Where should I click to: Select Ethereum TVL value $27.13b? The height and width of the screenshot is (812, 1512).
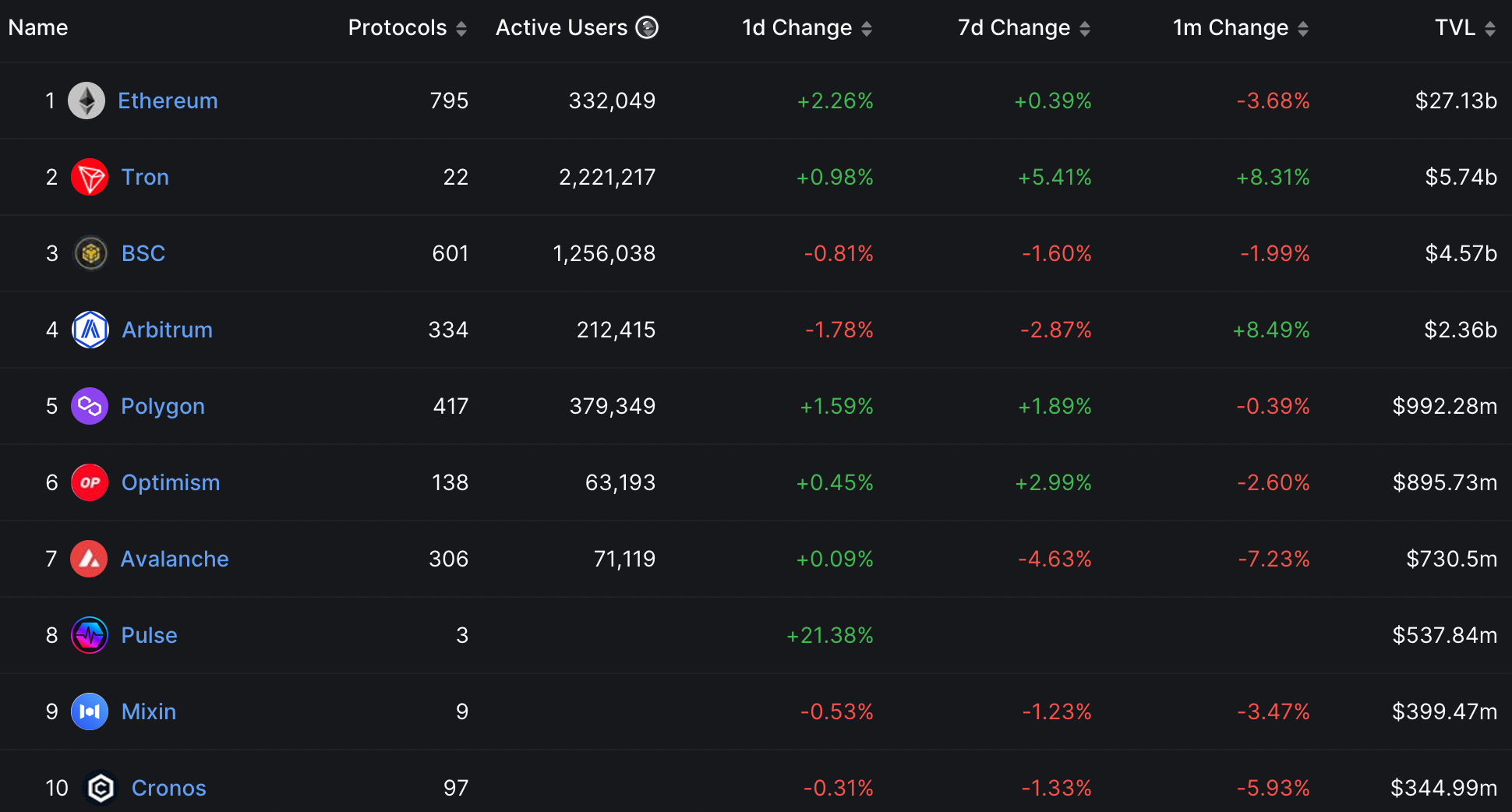[x=1456, y=101]
